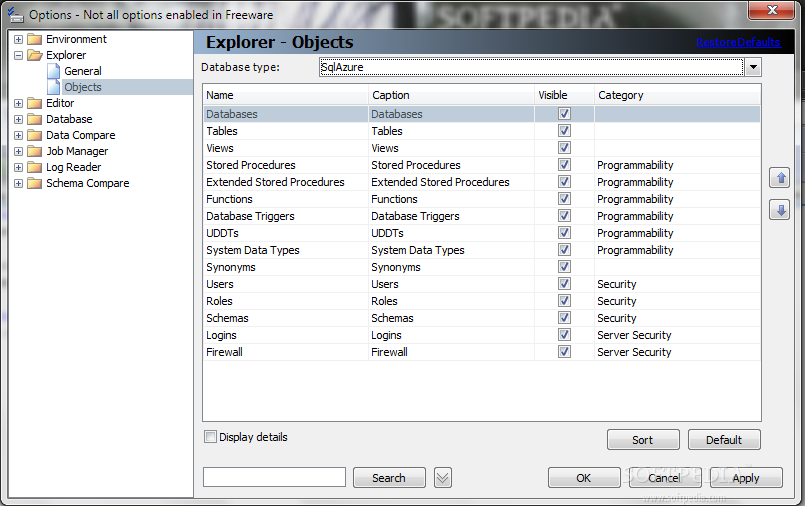Click the Visible column header

564,95
